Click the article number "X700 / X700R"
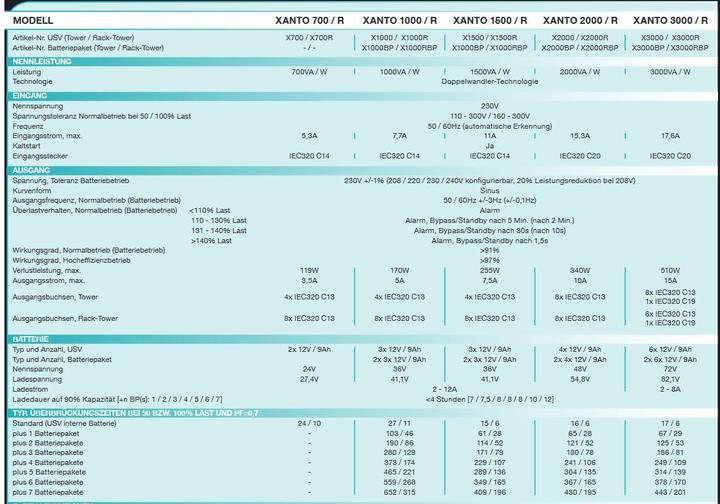The image size is (720, 504). tap(309, 38)
